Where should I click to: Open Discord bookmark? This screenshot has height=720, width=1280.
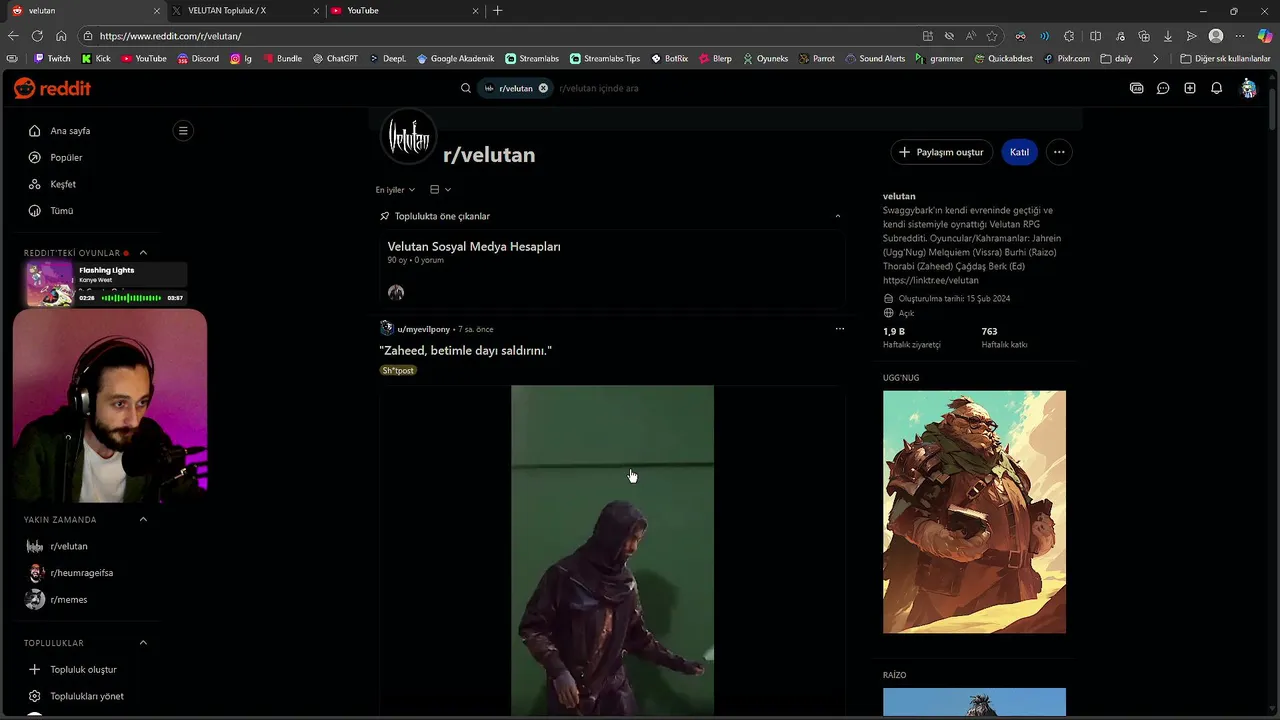pos(198,59)
